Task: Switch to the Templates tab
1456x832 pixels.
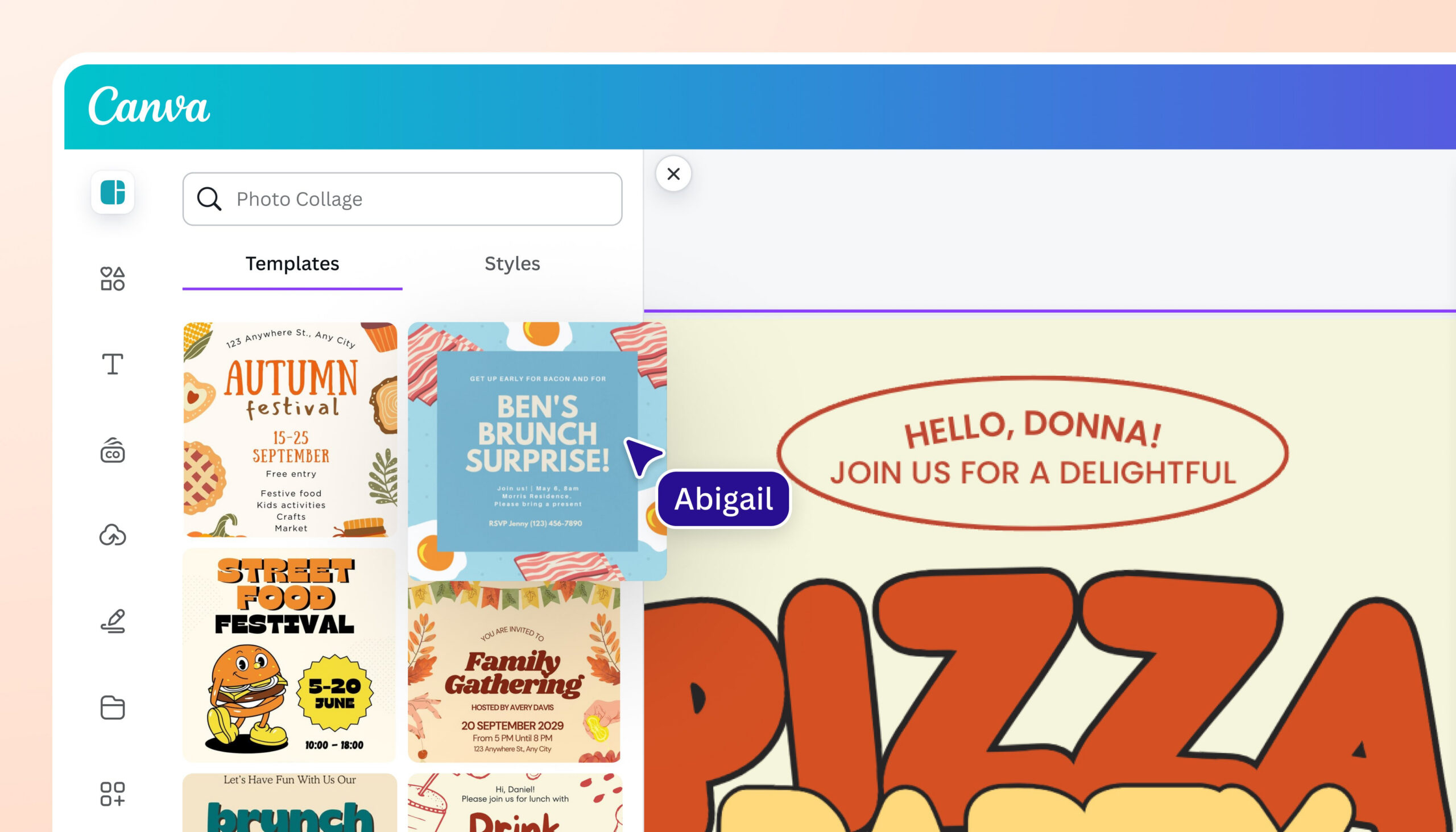Action: tap(292, 264)
